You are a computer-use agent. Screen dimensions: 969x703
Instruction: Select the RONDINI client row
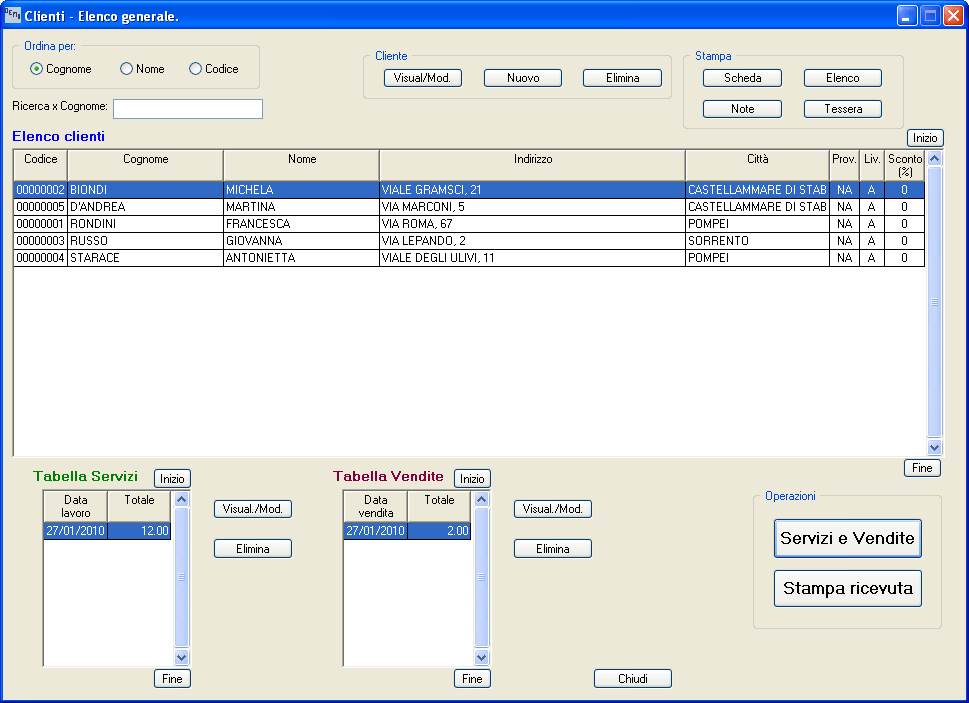click(x=469, y=224)
